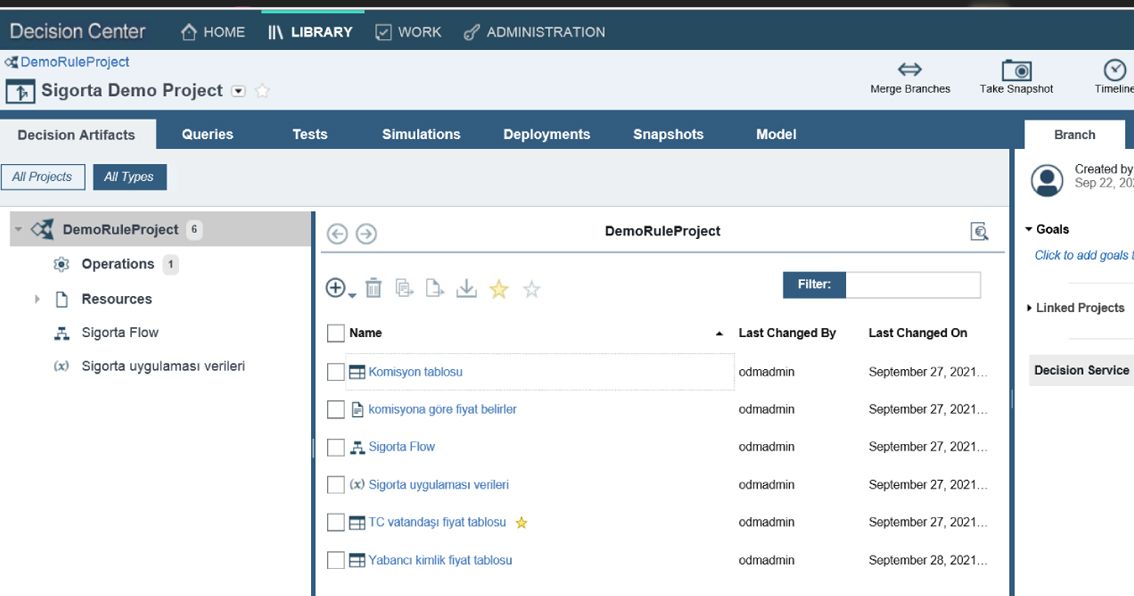Click the download export icon in toolbar
1134x596 pixels.
click(466, 288)
